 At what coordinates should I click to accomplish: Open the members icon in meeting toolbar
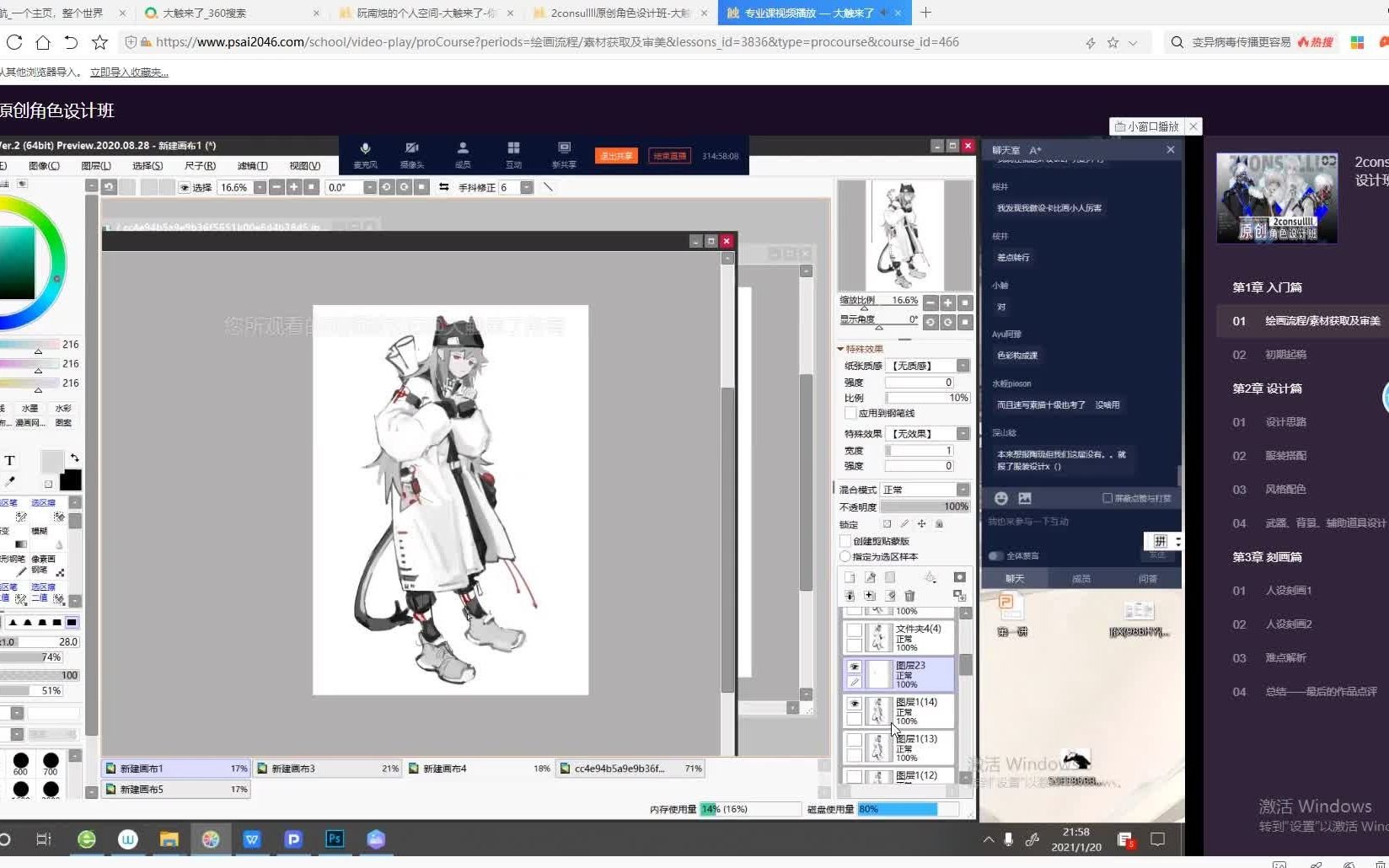point(463,148)
